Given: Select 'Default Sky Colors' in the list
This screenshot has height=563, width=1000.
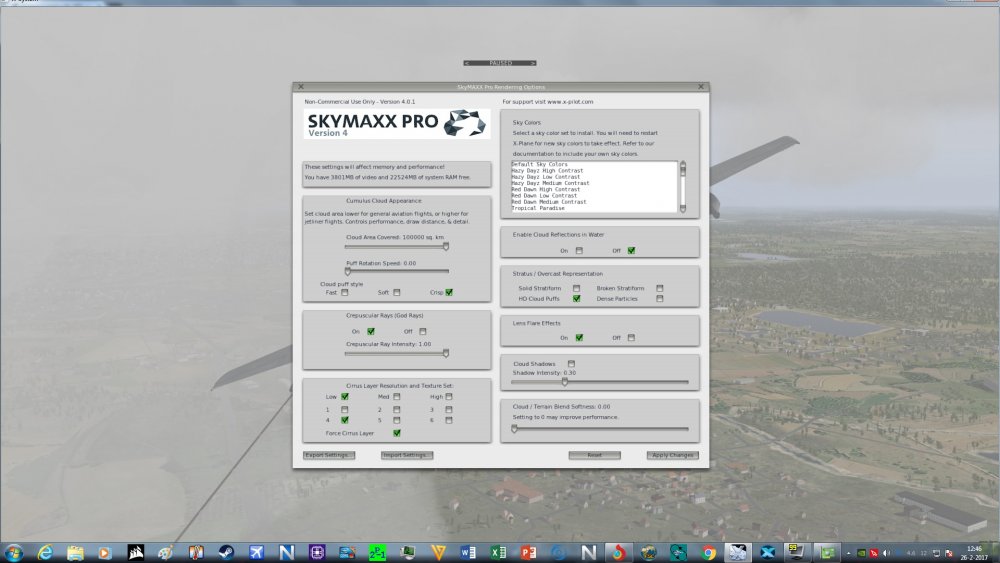Looking at the screenshot, I should coord(540,165).
